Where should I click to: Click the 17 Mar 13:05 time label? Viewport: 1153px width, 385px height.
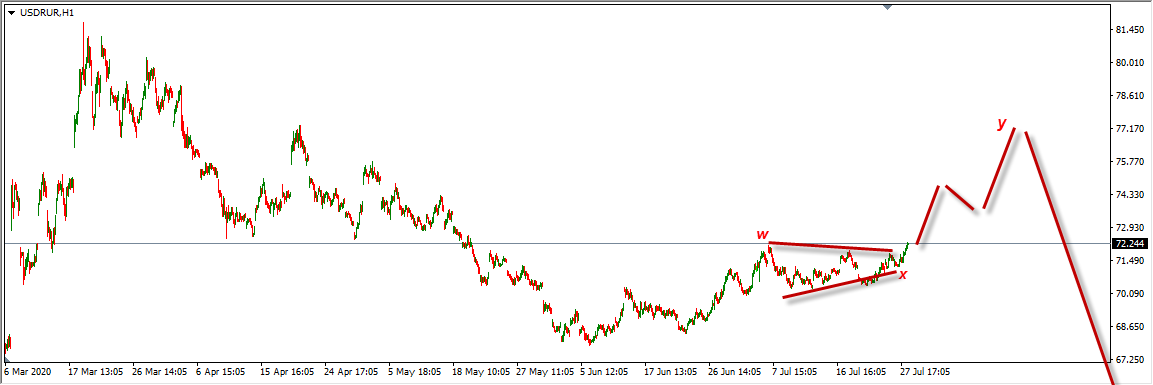(x=96, y=373)
